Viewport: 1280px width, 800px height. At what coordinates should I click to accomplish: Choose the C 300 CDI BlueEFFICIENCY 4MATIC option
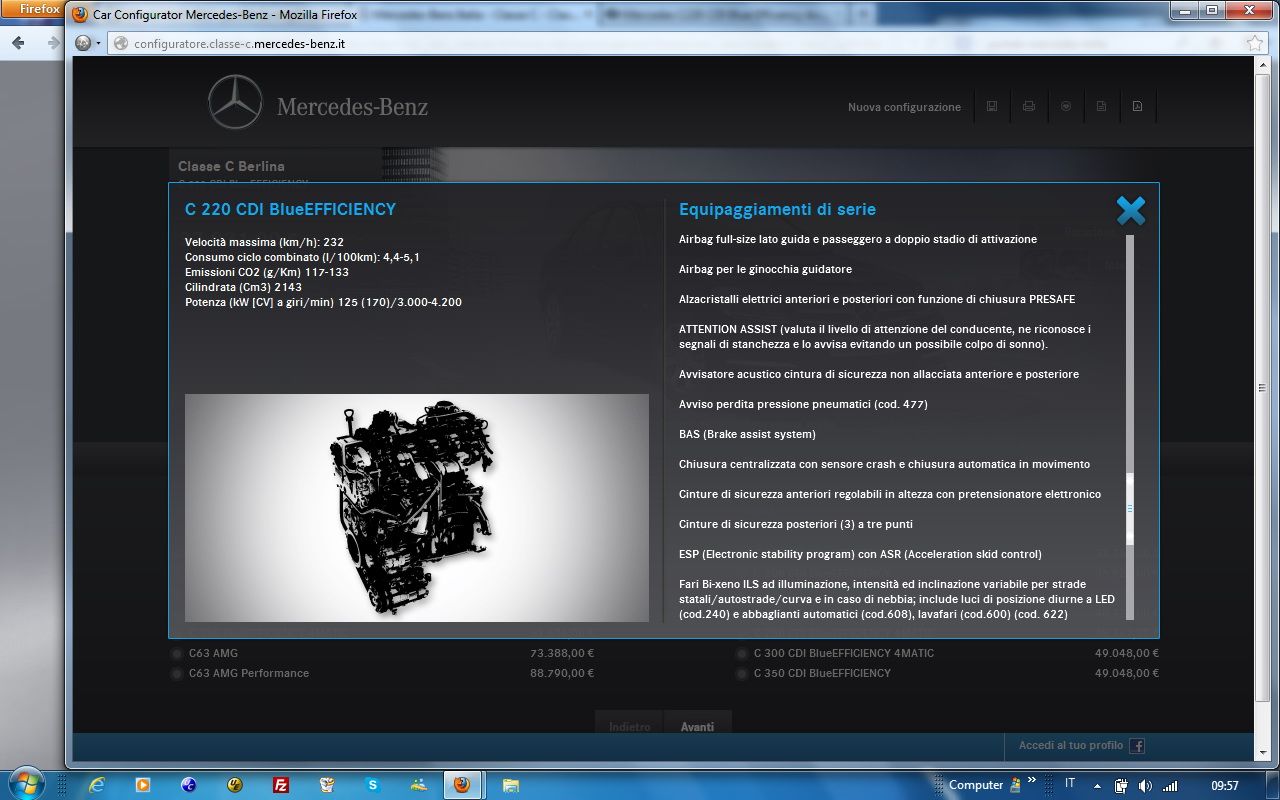(742, 654)
